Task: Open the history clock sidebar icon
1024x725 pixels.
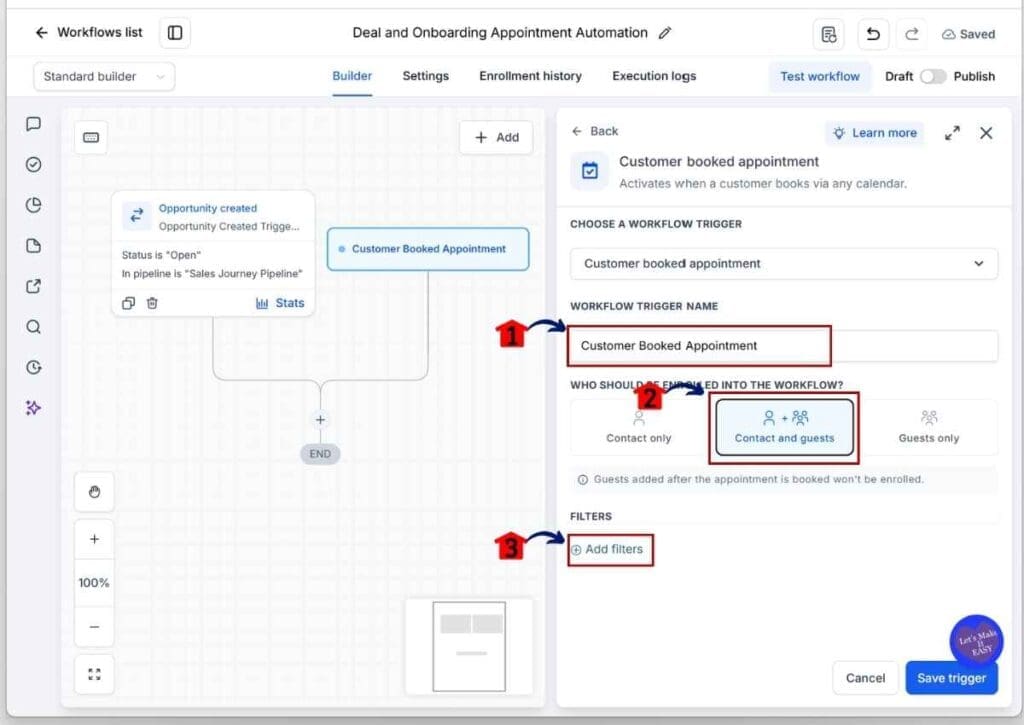Action: [33, 367]
